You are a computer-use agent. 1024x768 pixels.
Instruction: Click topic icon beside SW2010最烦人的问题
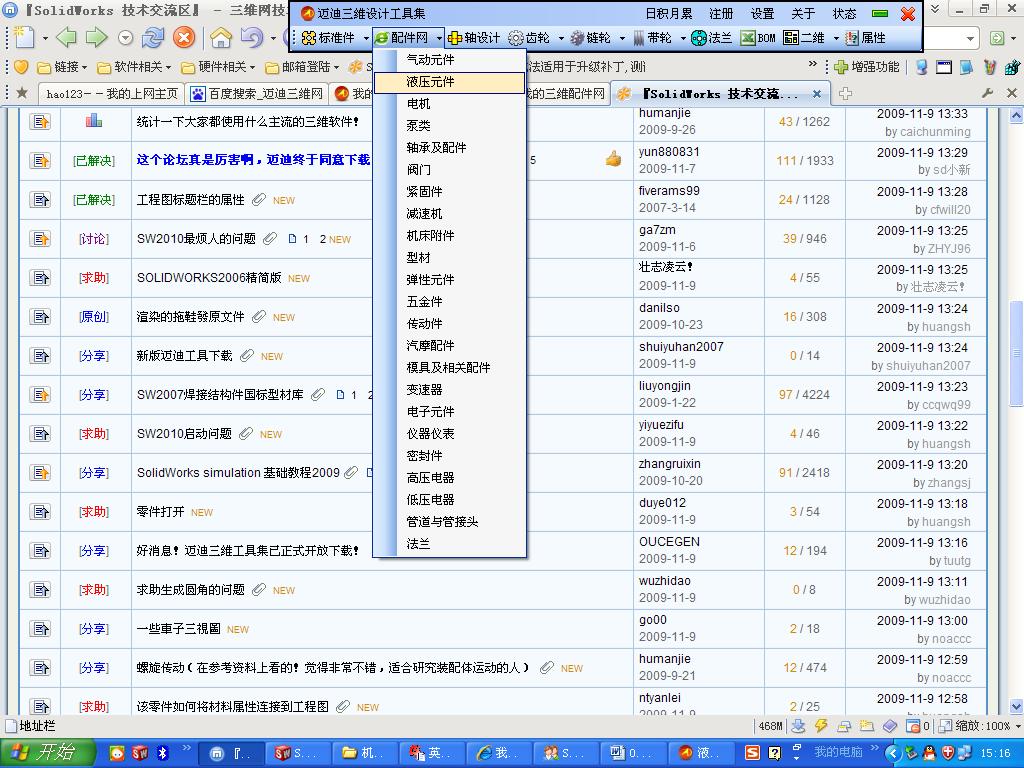click(x=40, y=238)
